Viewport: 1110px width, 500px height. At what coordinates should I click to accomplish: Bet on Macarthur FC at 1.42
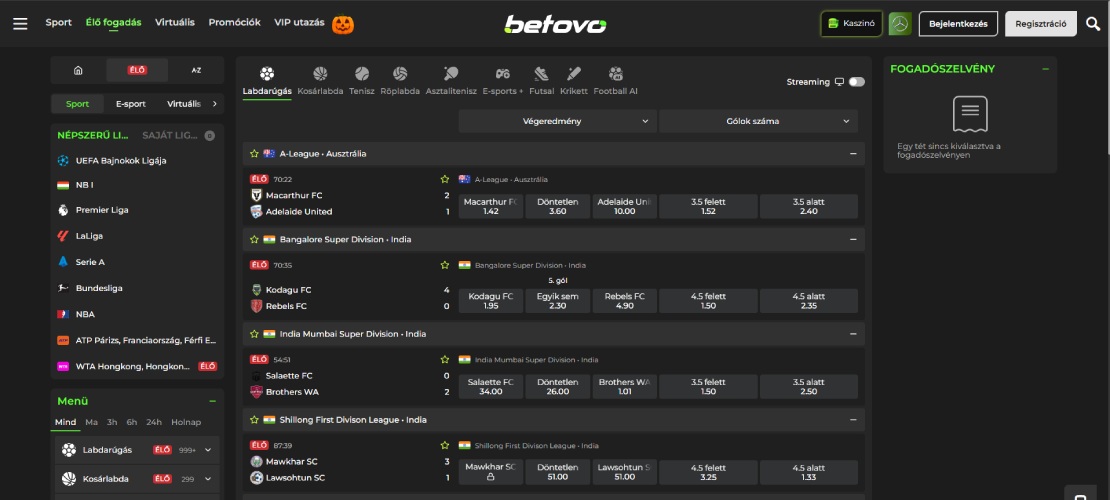(x=491, y=206)
